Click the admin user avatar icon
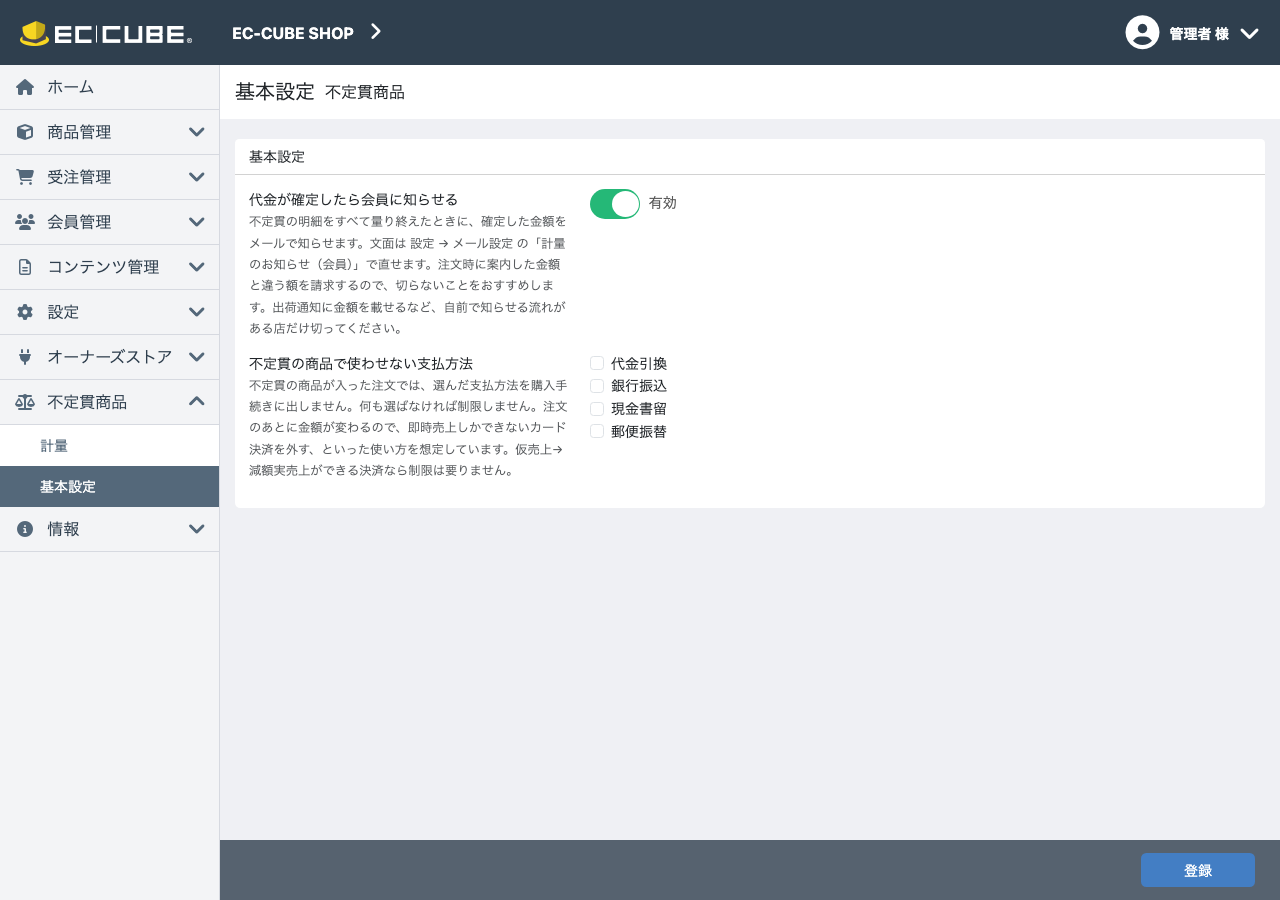Image resolution: width=1280 pixels, height=900 pixels. tap(1142, 32)
